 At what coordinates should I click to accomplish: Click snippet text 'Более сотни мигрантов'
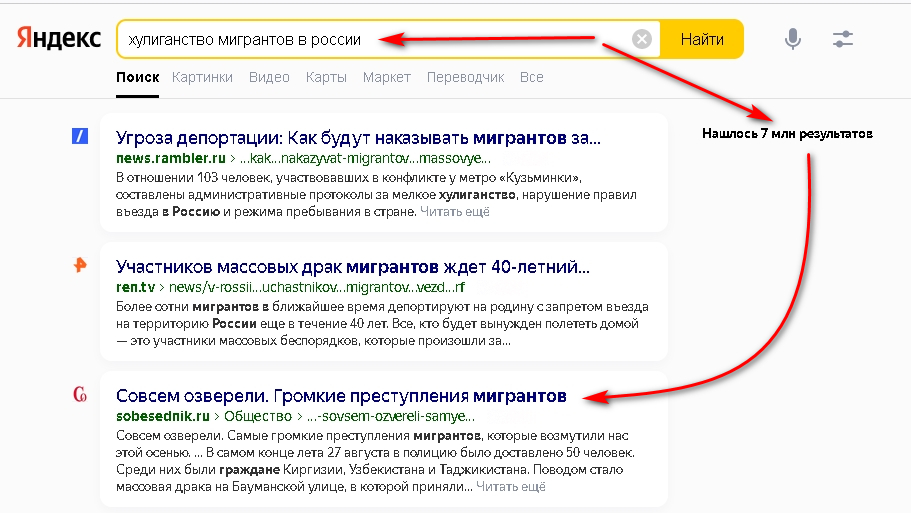pyautogui.click(x=187, y=306)
